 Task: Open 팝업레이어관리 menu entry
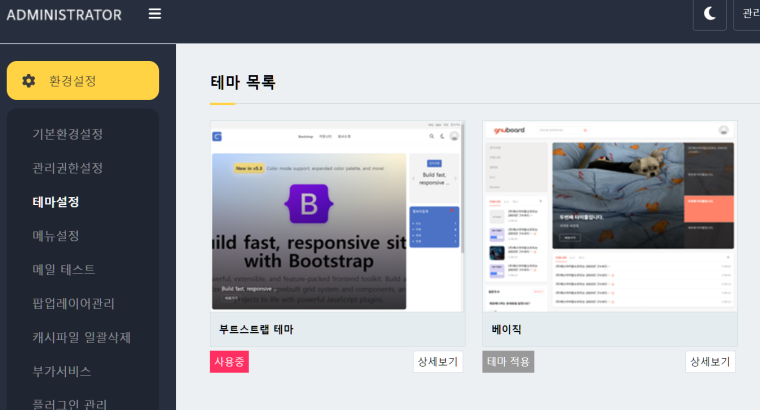point(74,304)
